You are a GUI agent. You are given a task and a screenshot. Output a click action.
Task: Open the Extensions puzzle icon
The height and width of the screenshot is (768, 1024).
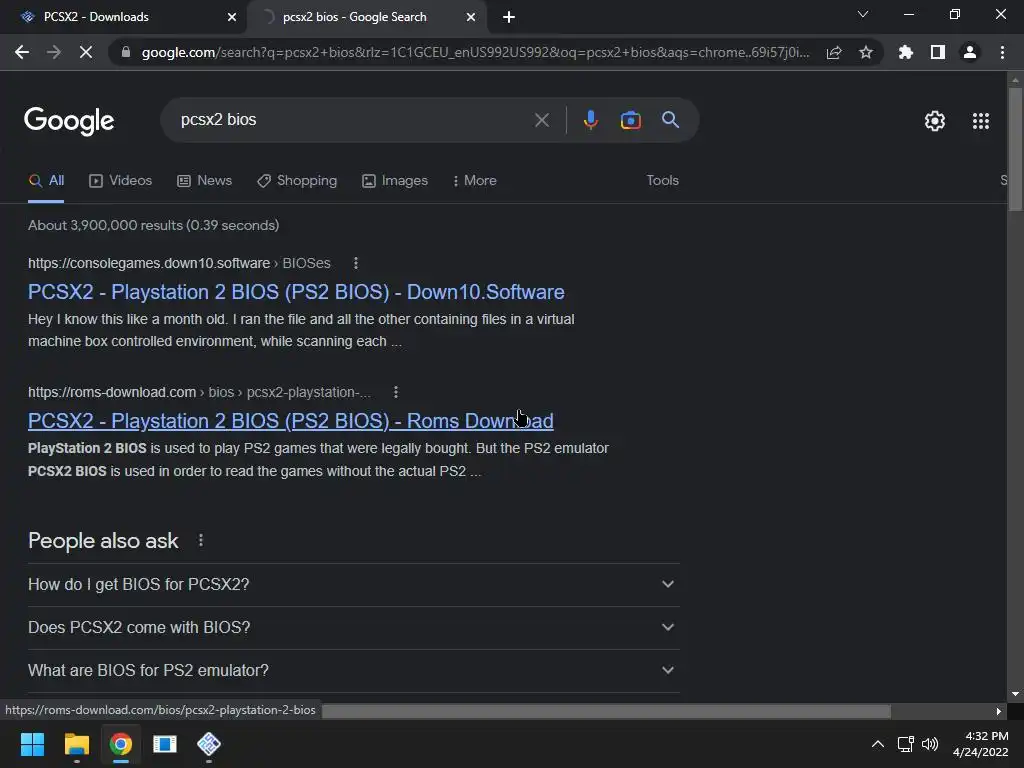tap(906, 52)
